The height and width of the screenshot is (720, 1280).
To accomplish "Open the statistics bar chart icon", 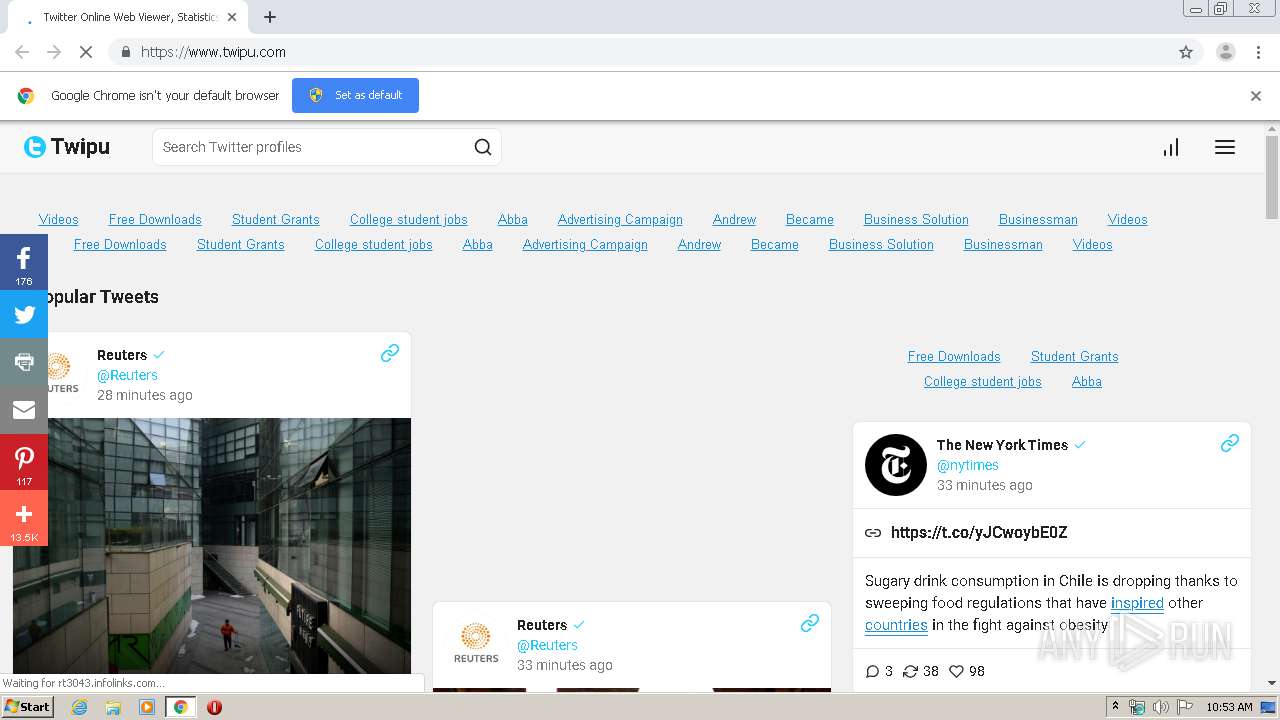I will 1171,147.
